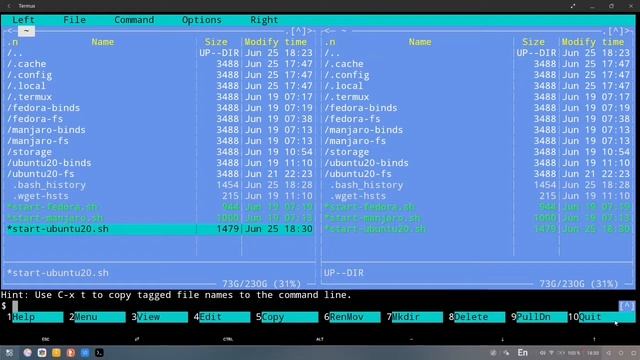640x360 pixels.
Task: Select highlighted *start-ubuntu20.sh row in left panel
Action: click(160, 229)
